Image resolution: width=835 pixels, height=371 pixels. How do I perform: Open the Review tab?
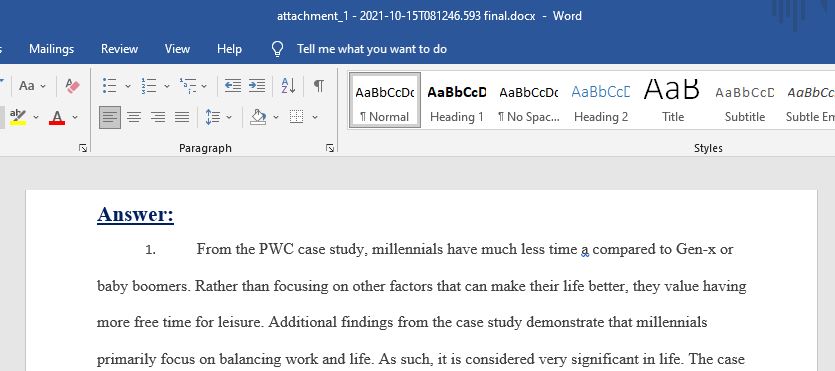click(x=119, y=49)
